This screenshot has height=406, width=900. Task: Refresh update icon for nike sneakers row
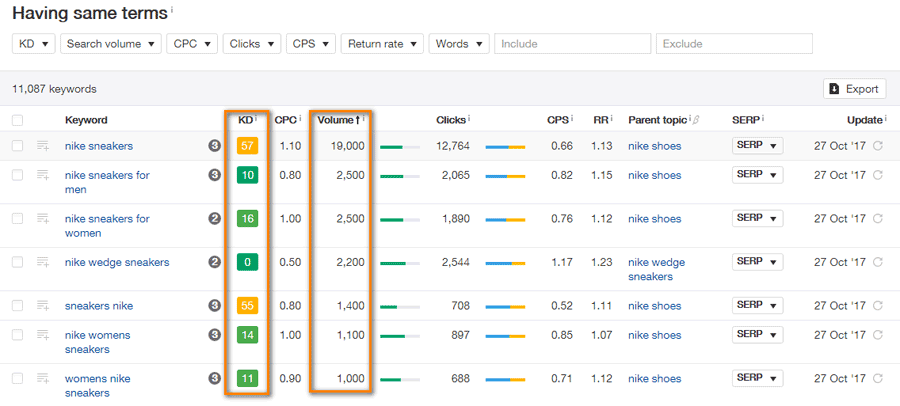click(x=878, y=146)
